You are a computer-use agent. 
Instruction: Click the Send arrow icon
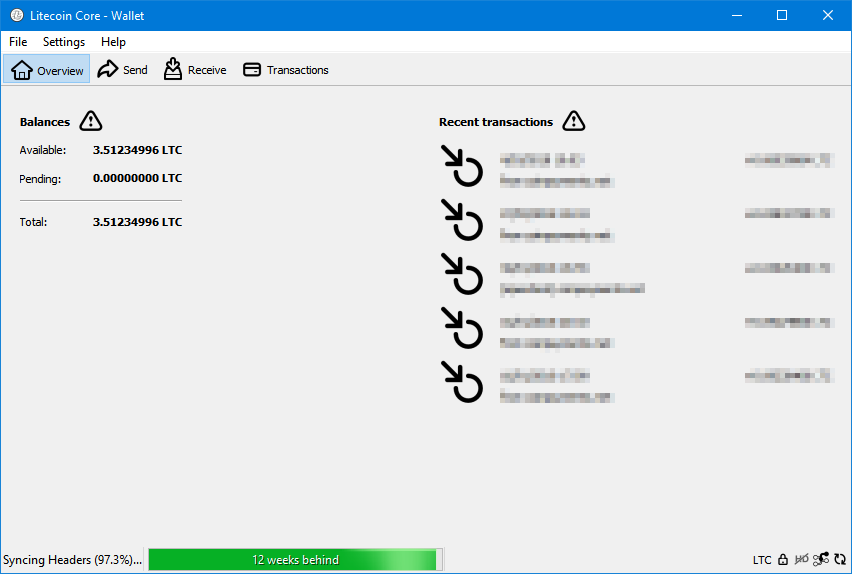108,70
